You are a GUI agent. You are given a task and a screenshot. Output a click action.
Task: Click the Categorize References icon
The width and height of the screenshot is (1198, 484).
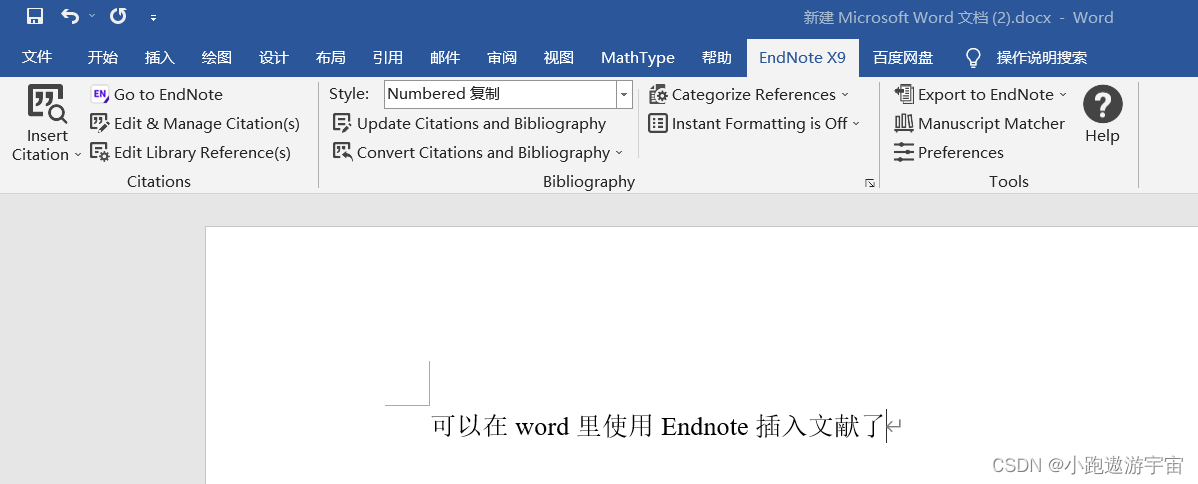[x=658, y=95]
